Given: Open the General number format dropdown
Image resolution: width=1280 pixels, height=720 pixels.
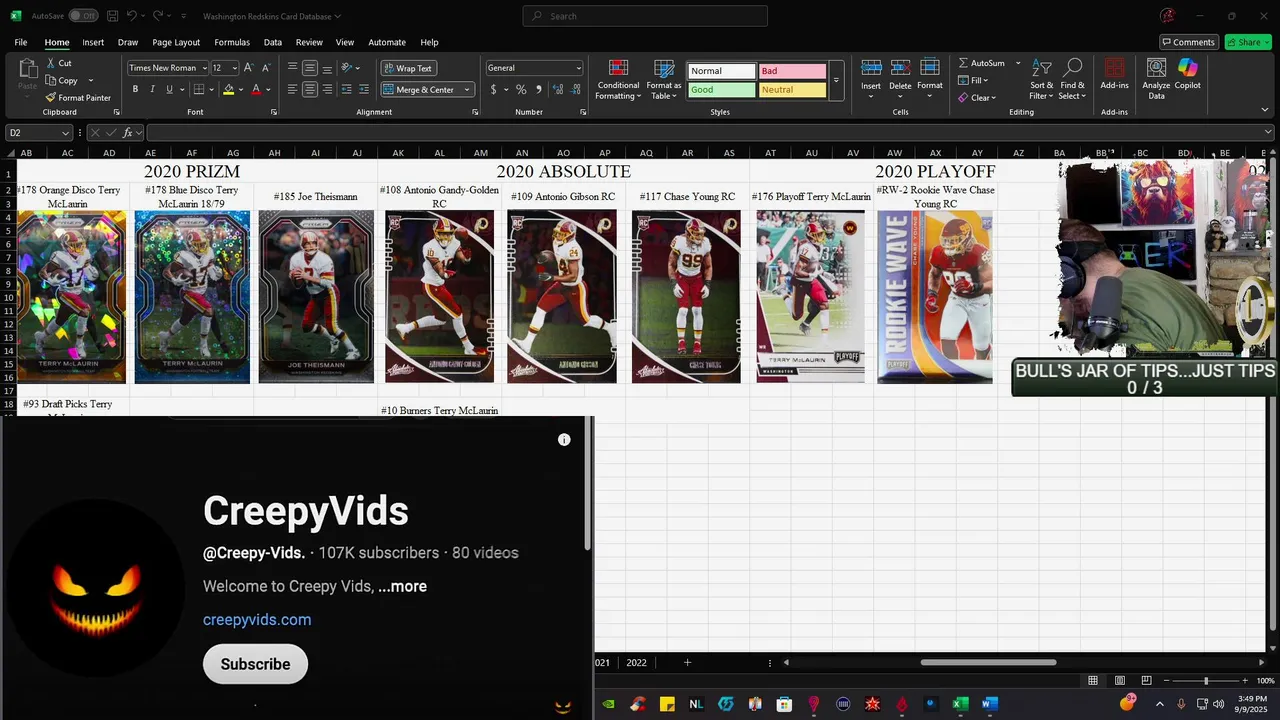Looking at the screenshot, I should coord(578,68).
